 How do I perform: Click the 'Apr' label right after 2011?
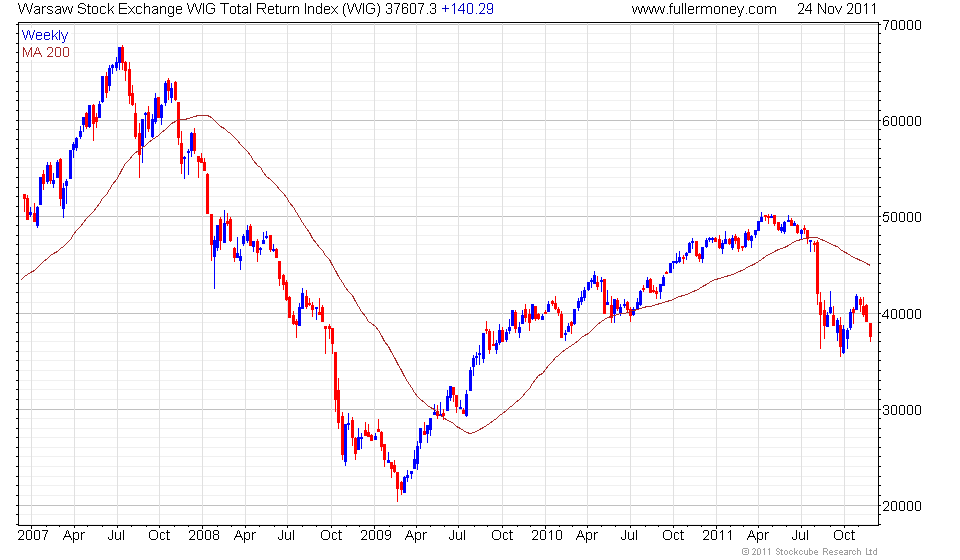pyautogui.click(x=758, y=536)
